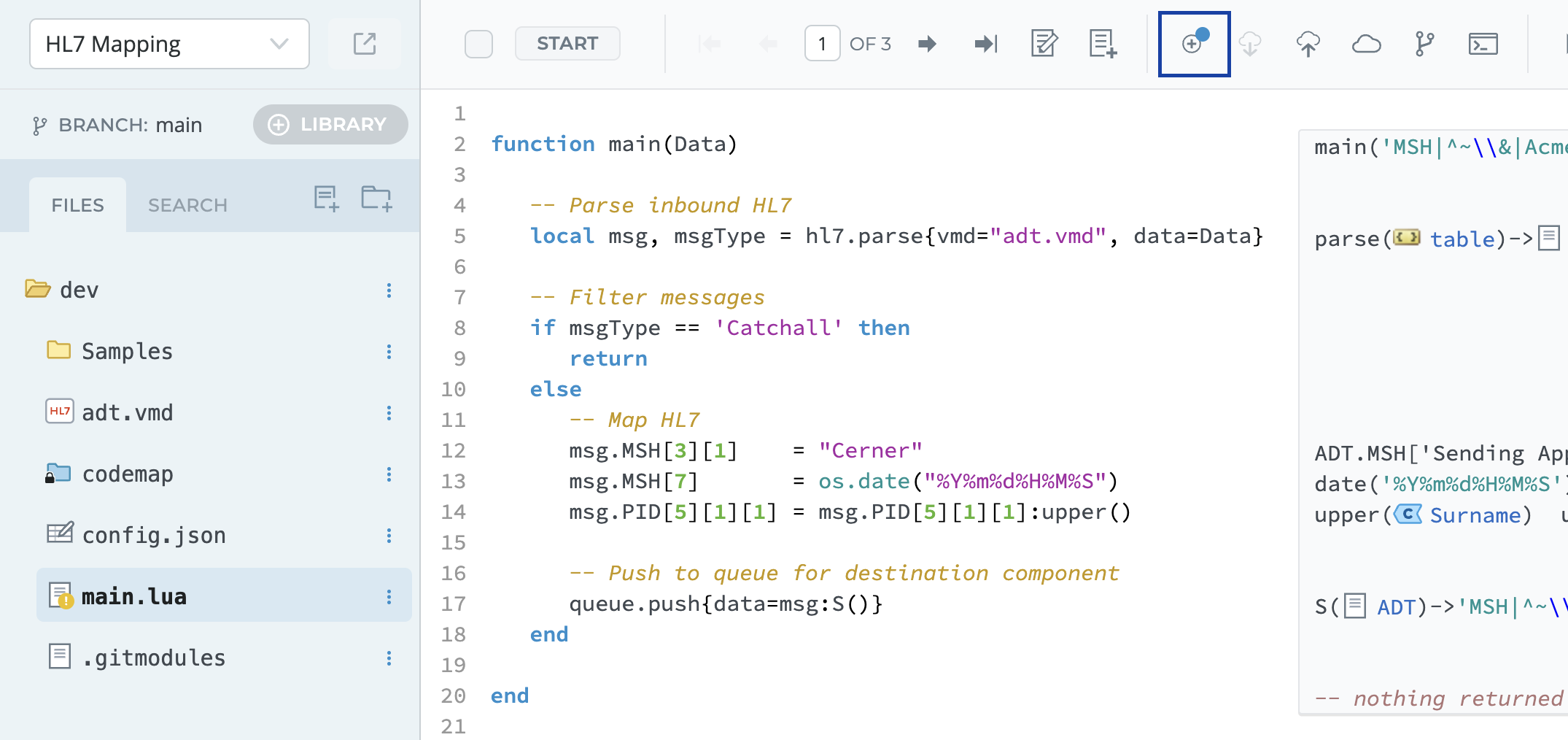Create a new file in file panel
This screenshot has width=1568, height=740.
(x=326, y=198)
